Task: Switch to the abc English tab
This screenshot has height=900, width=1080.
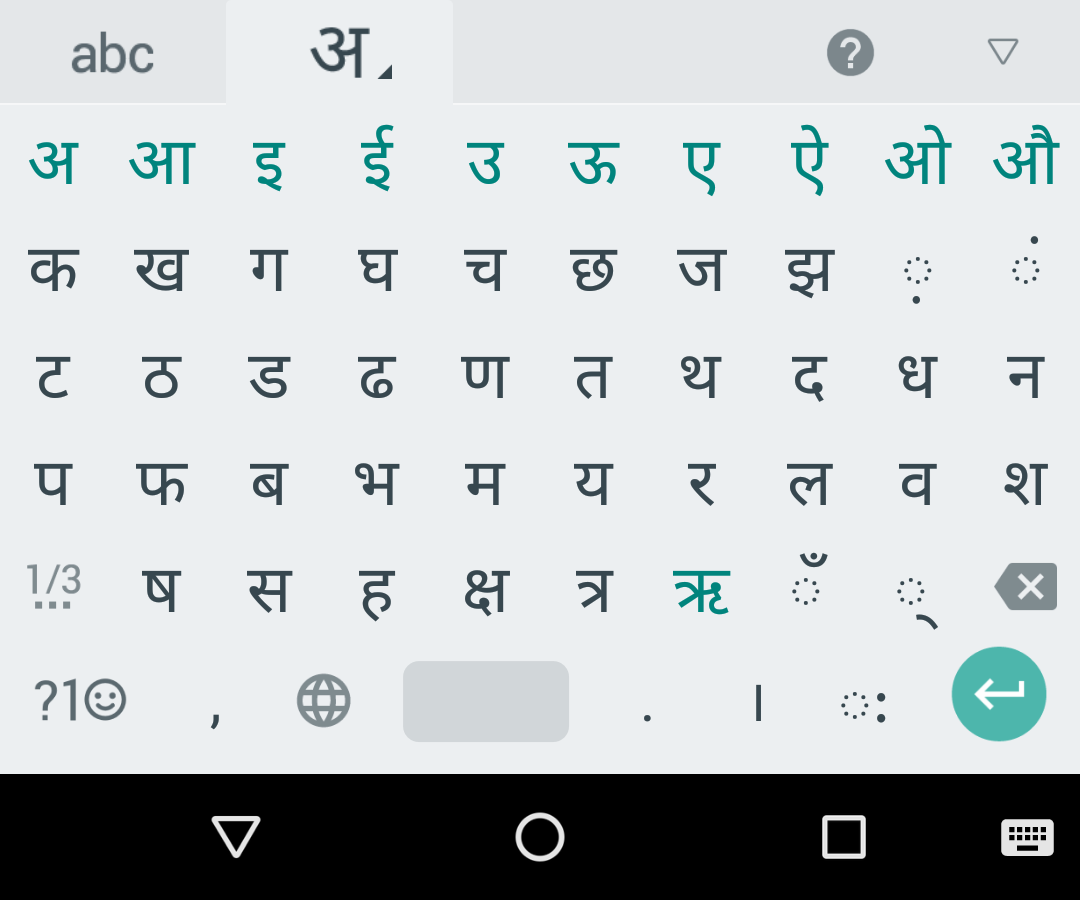Action: [x=112, y=54]
